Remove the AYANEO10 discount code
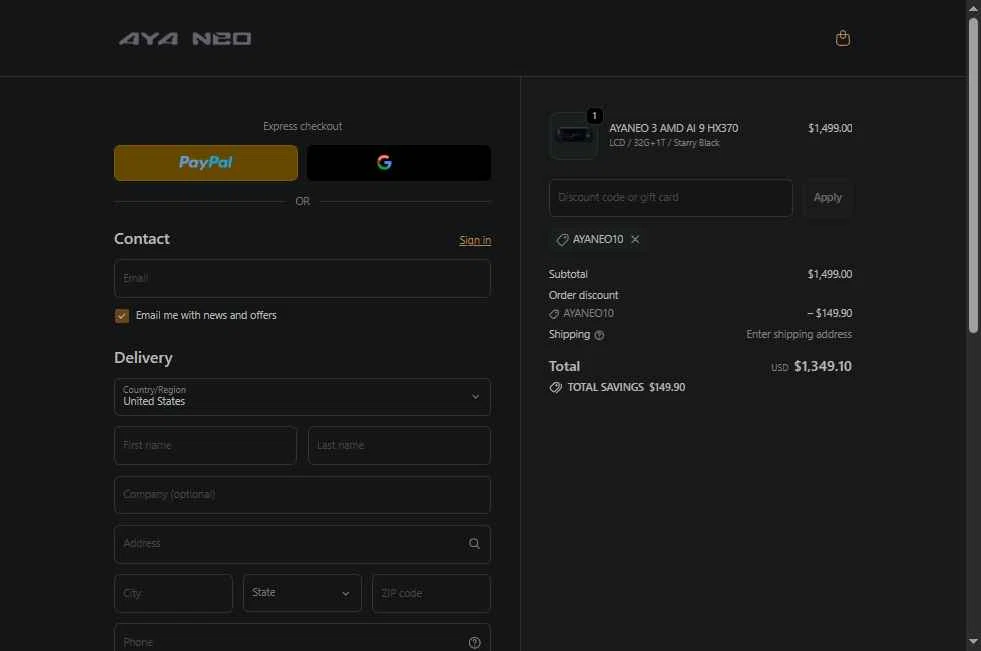This screenshot has height=651, width=981. [x=635, y=240]
